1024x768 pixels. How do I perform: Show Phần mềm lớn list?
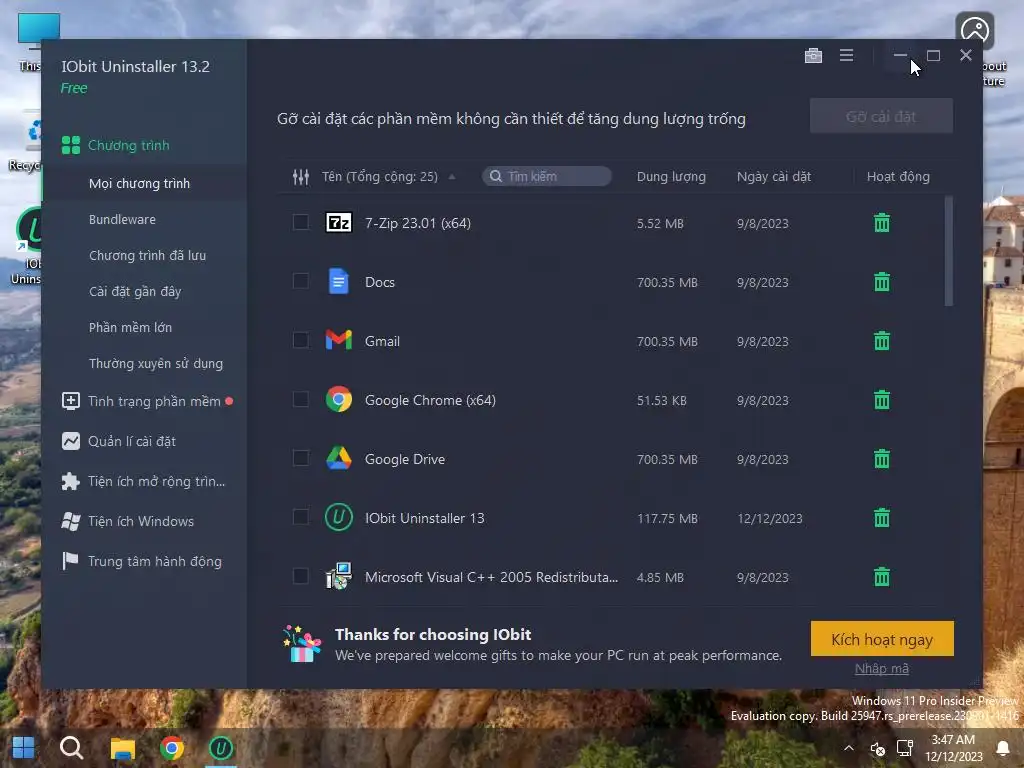pos(131,327)
